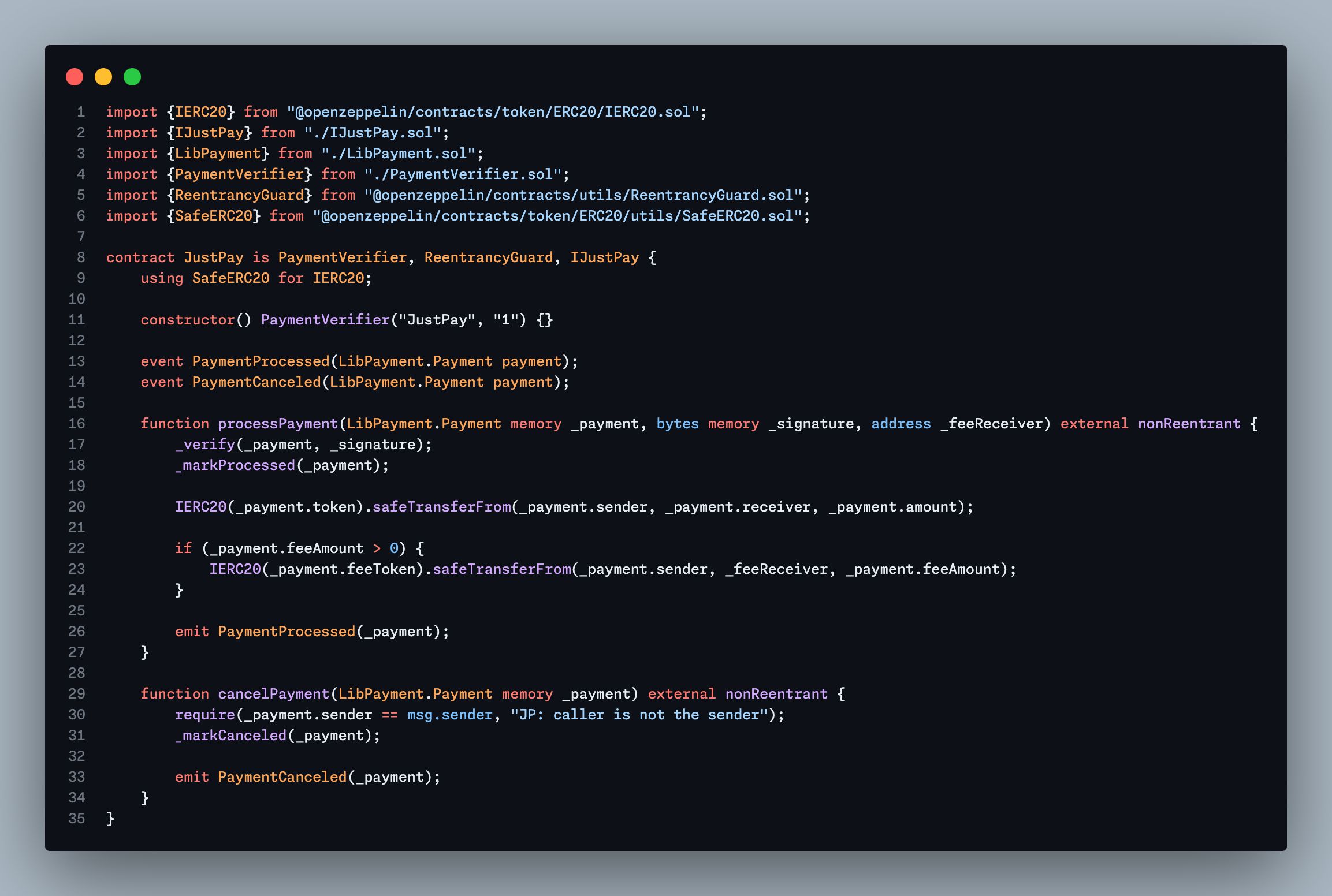Click line number 29 in the gutter

77,694
